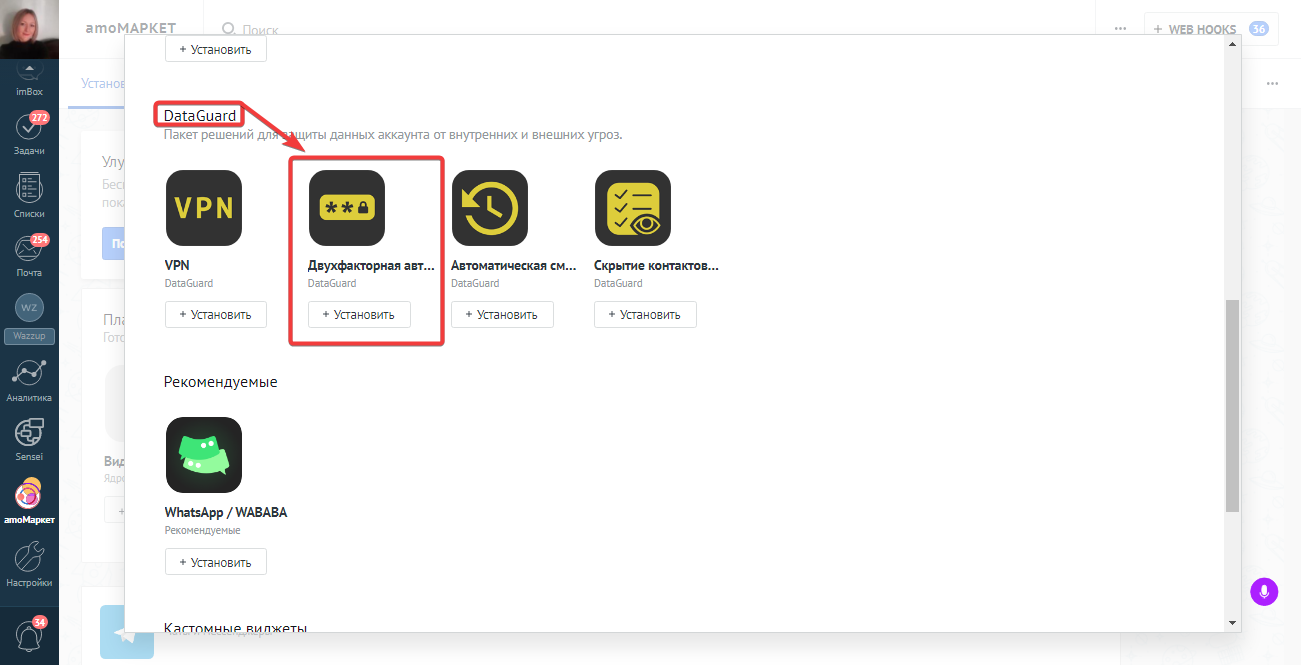Click the scrollbar up arrow
Viewport: 1301px width, 665px height.
tap(1233, 45)
